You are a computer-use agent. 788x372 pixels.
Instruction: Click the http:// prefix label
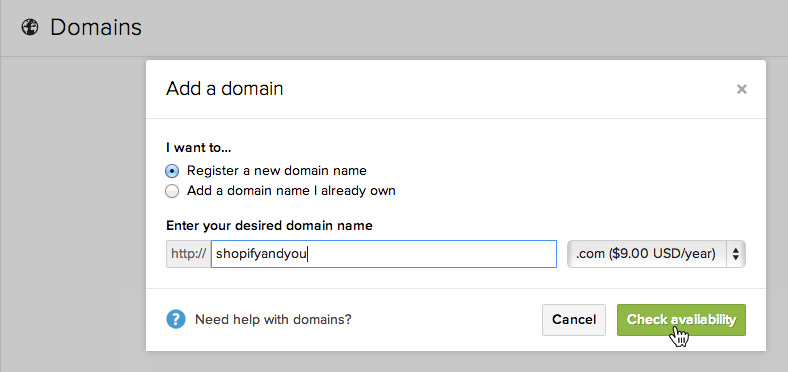tap(188, 254)
